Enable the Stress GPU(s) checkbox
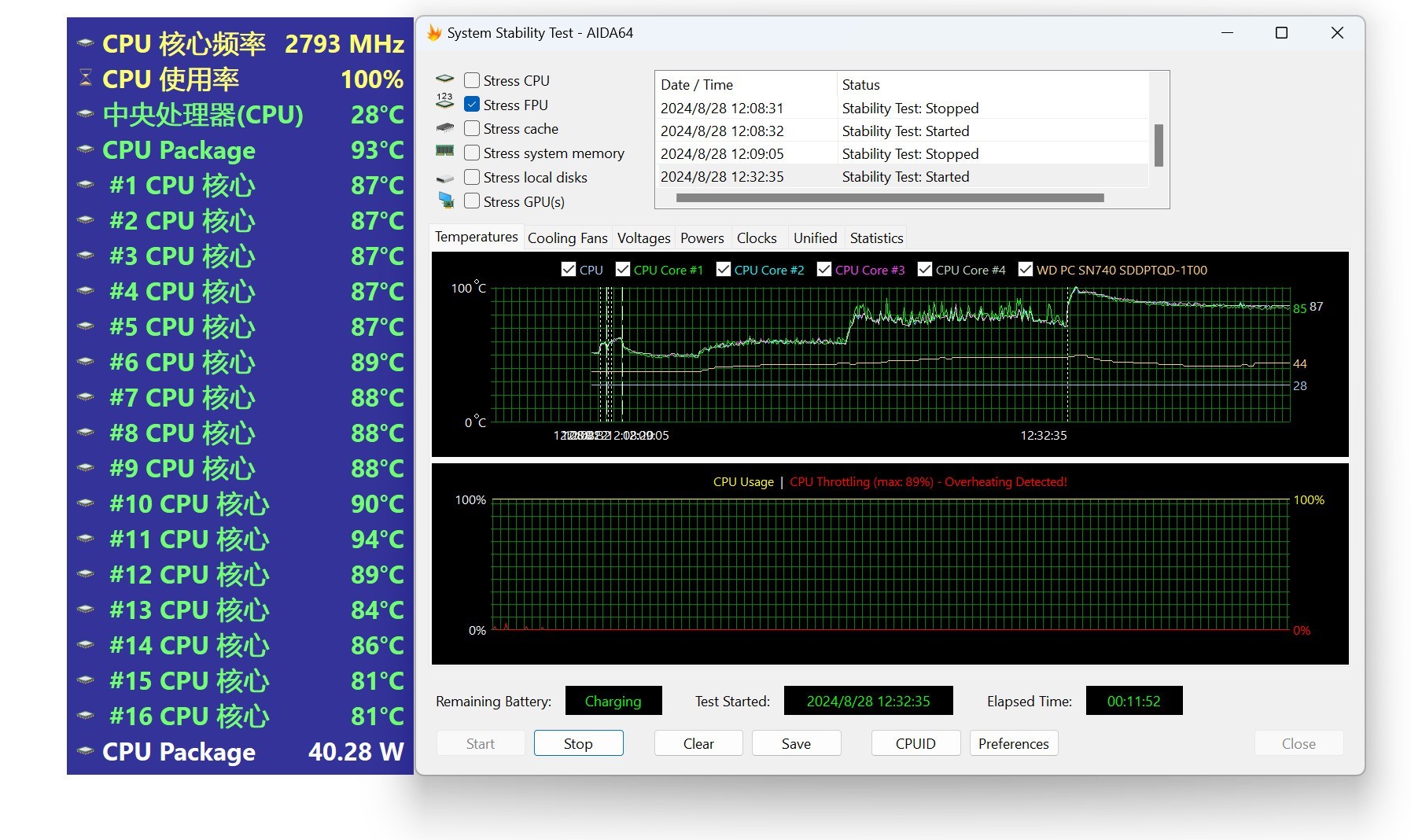This screenshot has width=1411, height=840. tap(472, 201)
